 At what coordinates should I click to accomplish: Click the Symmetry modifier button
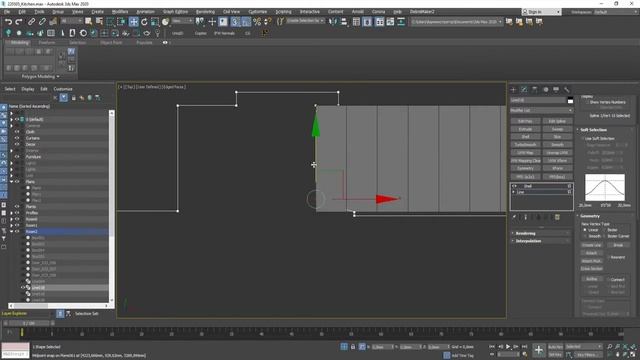(525, 168)
